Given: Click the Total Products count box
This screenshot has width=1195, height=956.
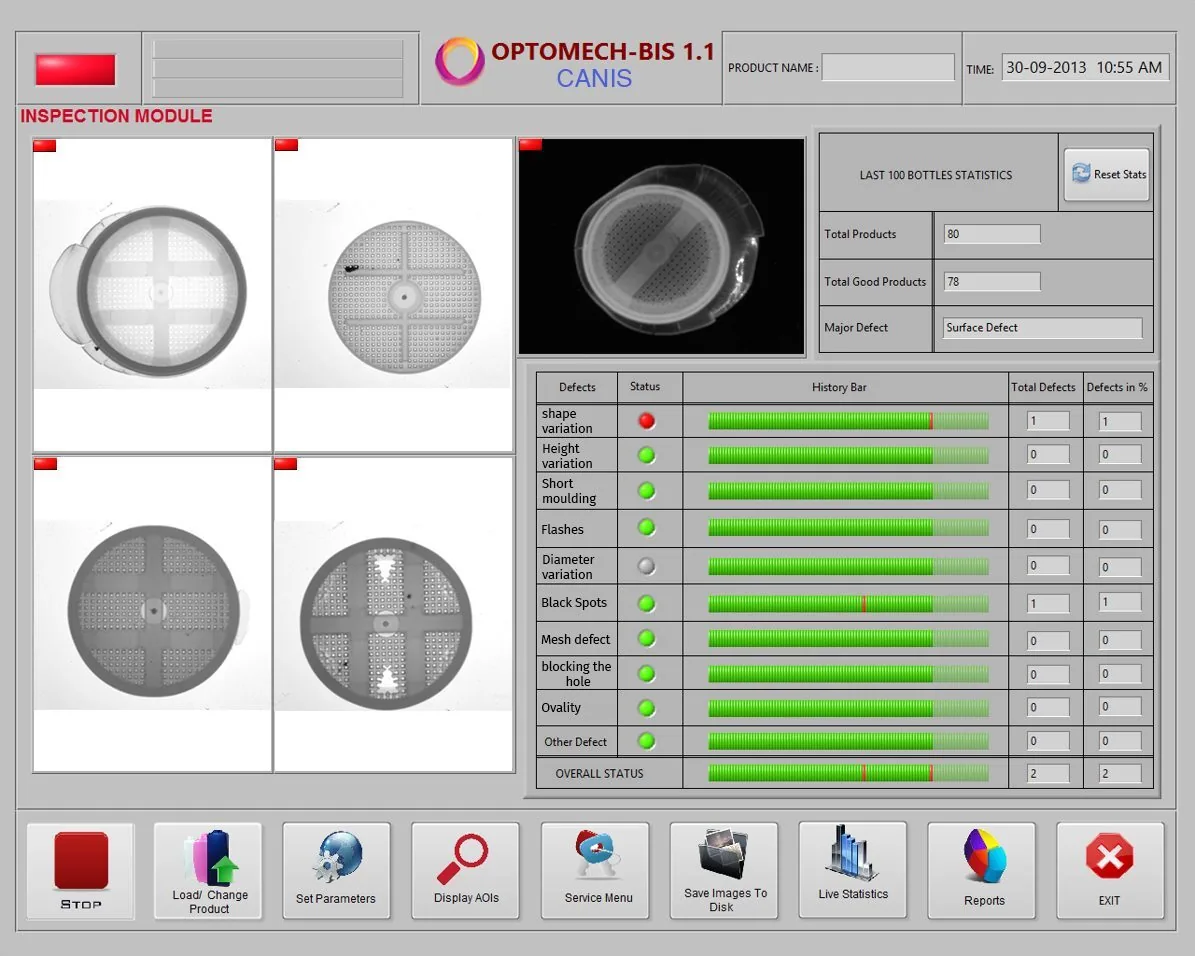Looking at the screenshot, I should tap(991, 233).
